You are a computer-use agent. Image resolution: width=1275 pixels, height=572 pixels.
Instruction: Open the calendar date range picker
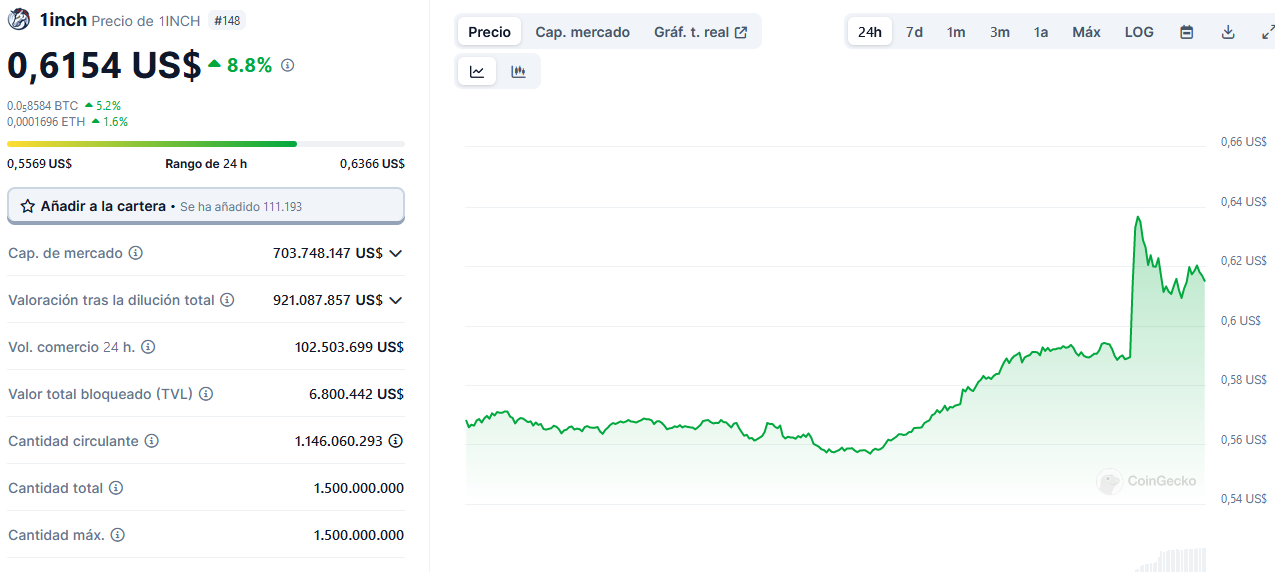(1186, 32)
